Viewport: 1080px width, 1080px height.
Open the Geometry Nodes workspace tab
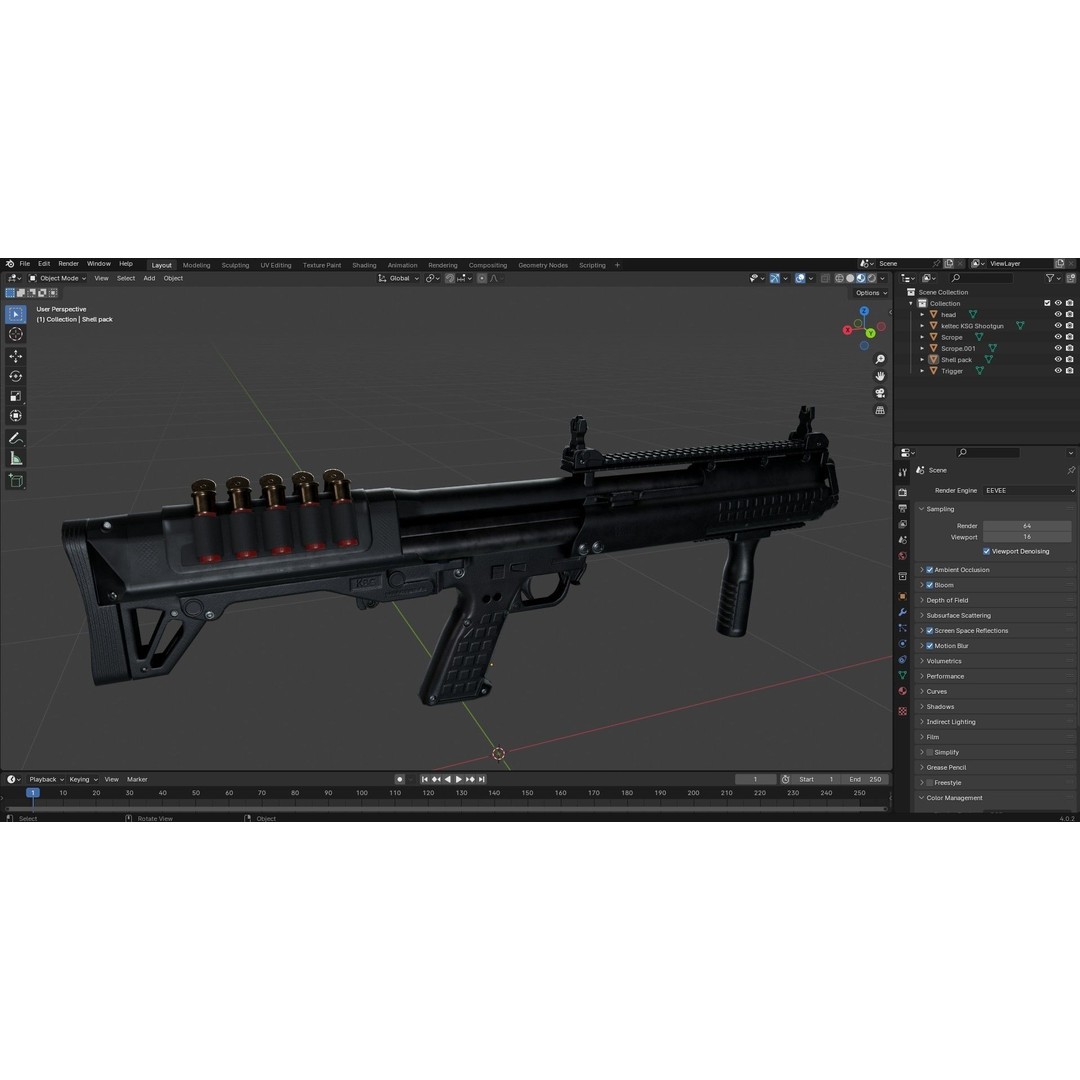543,265
